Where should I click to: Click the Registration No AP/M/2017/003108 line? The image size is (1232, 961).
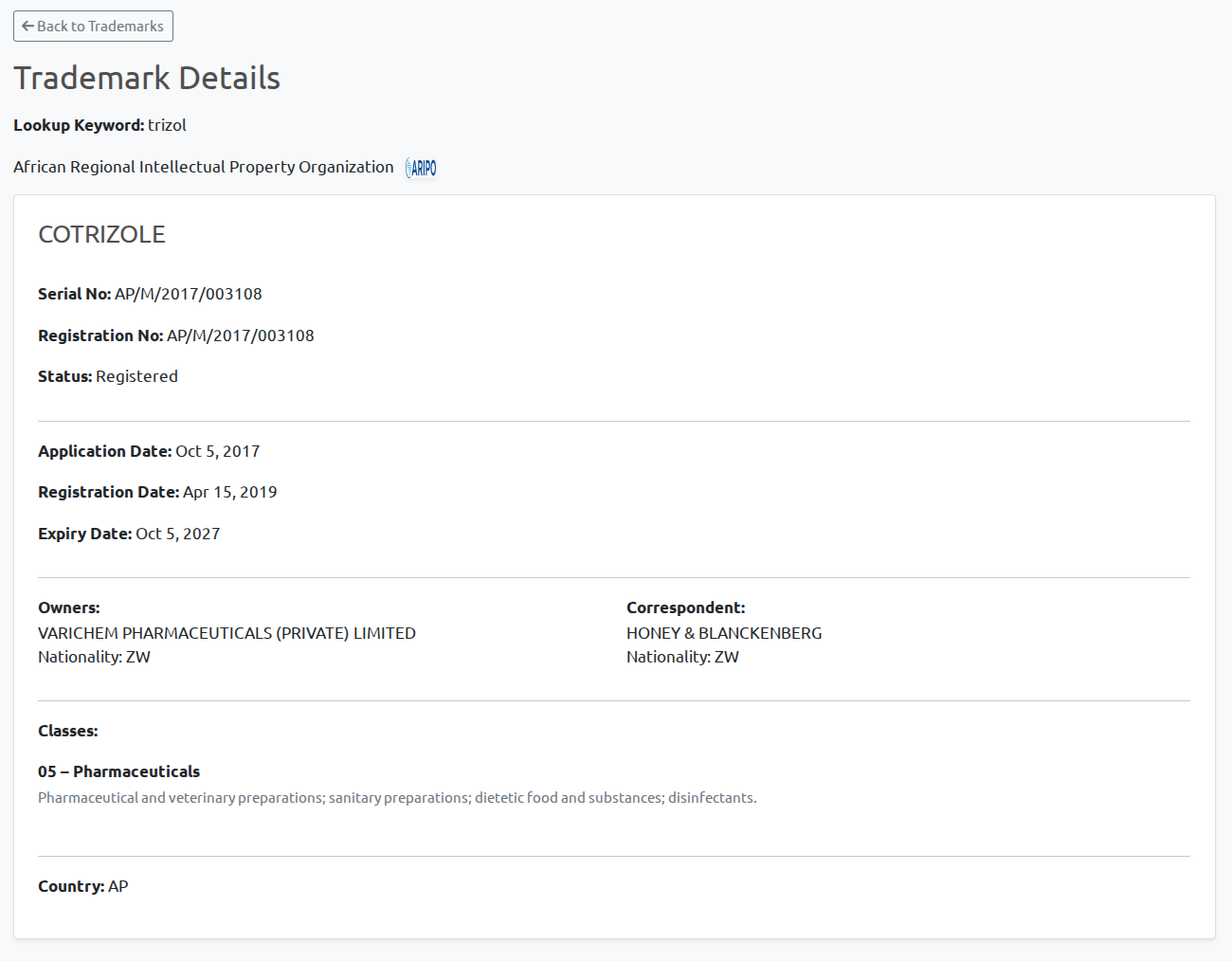176,335
